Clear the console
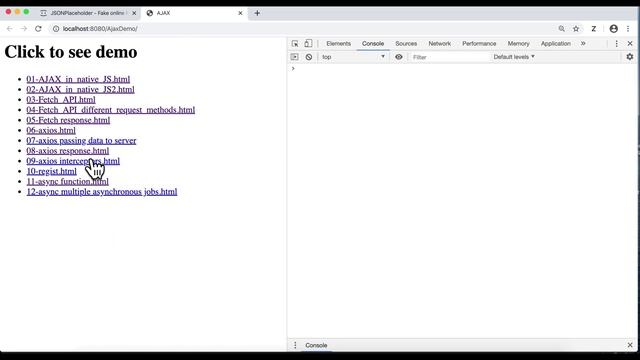 pos(309,57)
